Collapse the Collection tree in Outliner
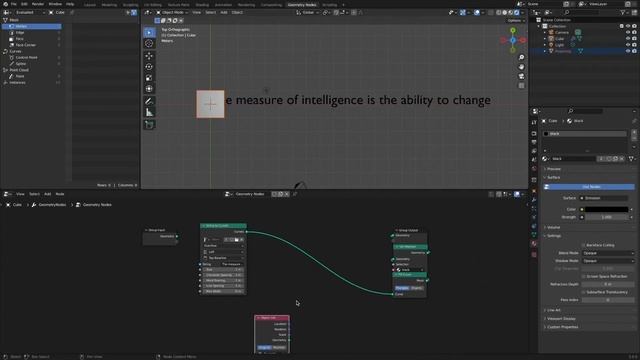This screenshot has width=640, height=360. click(x=539, y=26)
